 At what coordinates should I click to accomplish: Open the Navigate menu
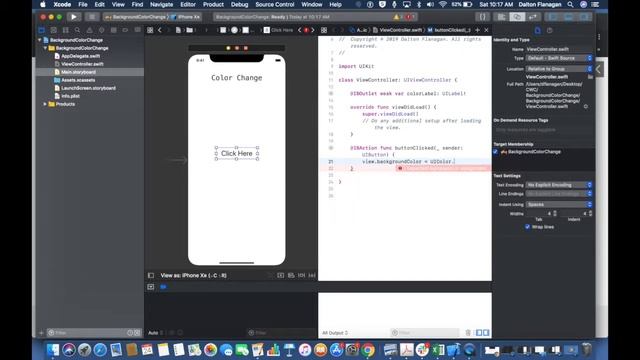pyautogui.click(x=162, y=4)
